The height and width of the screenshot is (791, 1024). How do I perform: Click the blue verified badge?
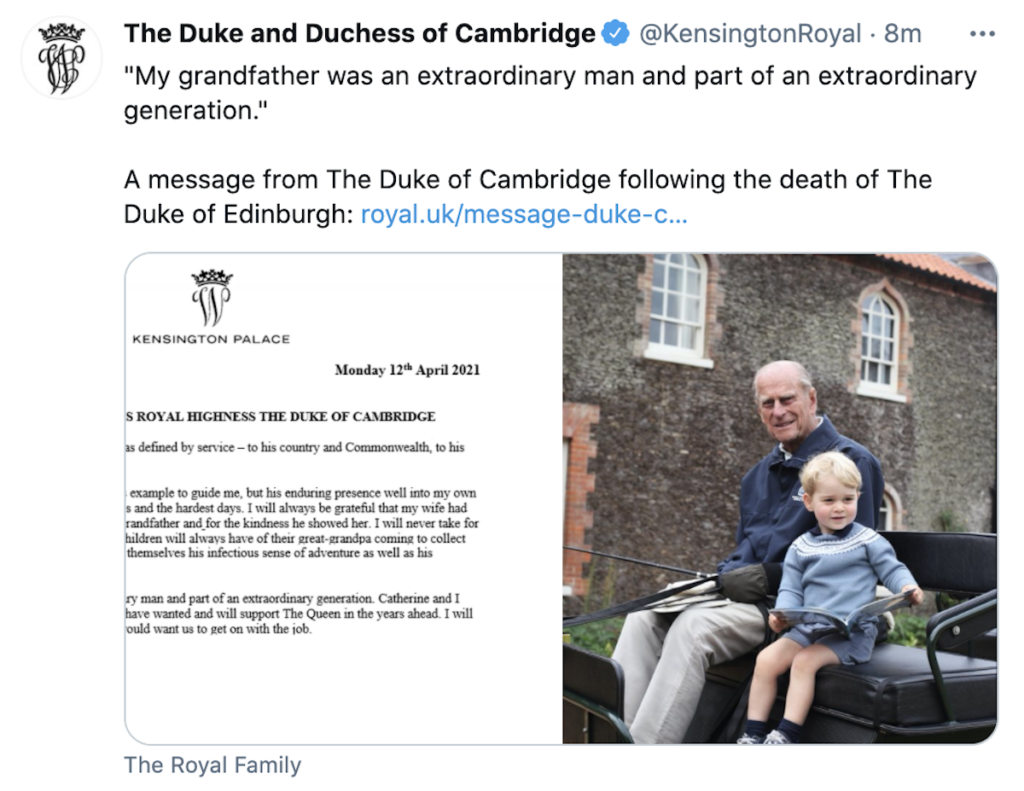pos(615,34)
